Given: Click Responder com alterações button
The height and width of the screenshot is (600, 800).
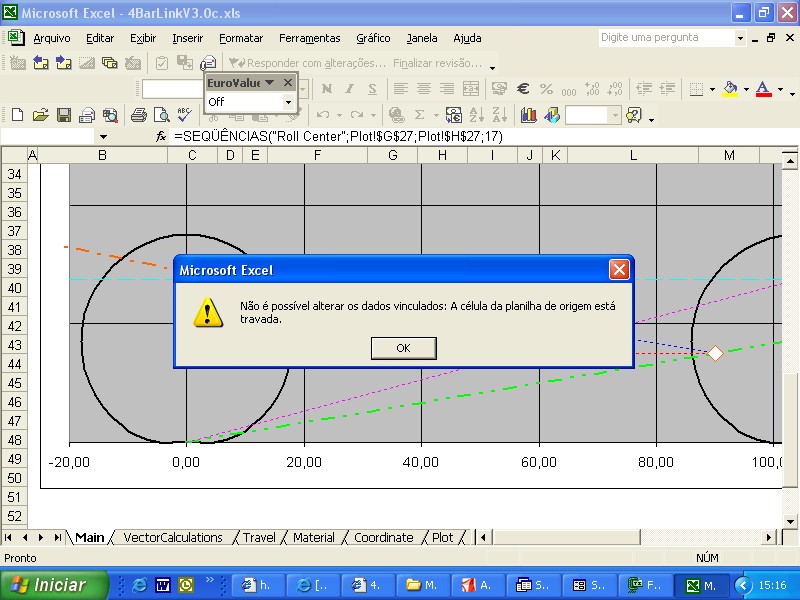Looking at the screenshot, I should point(307,63).
